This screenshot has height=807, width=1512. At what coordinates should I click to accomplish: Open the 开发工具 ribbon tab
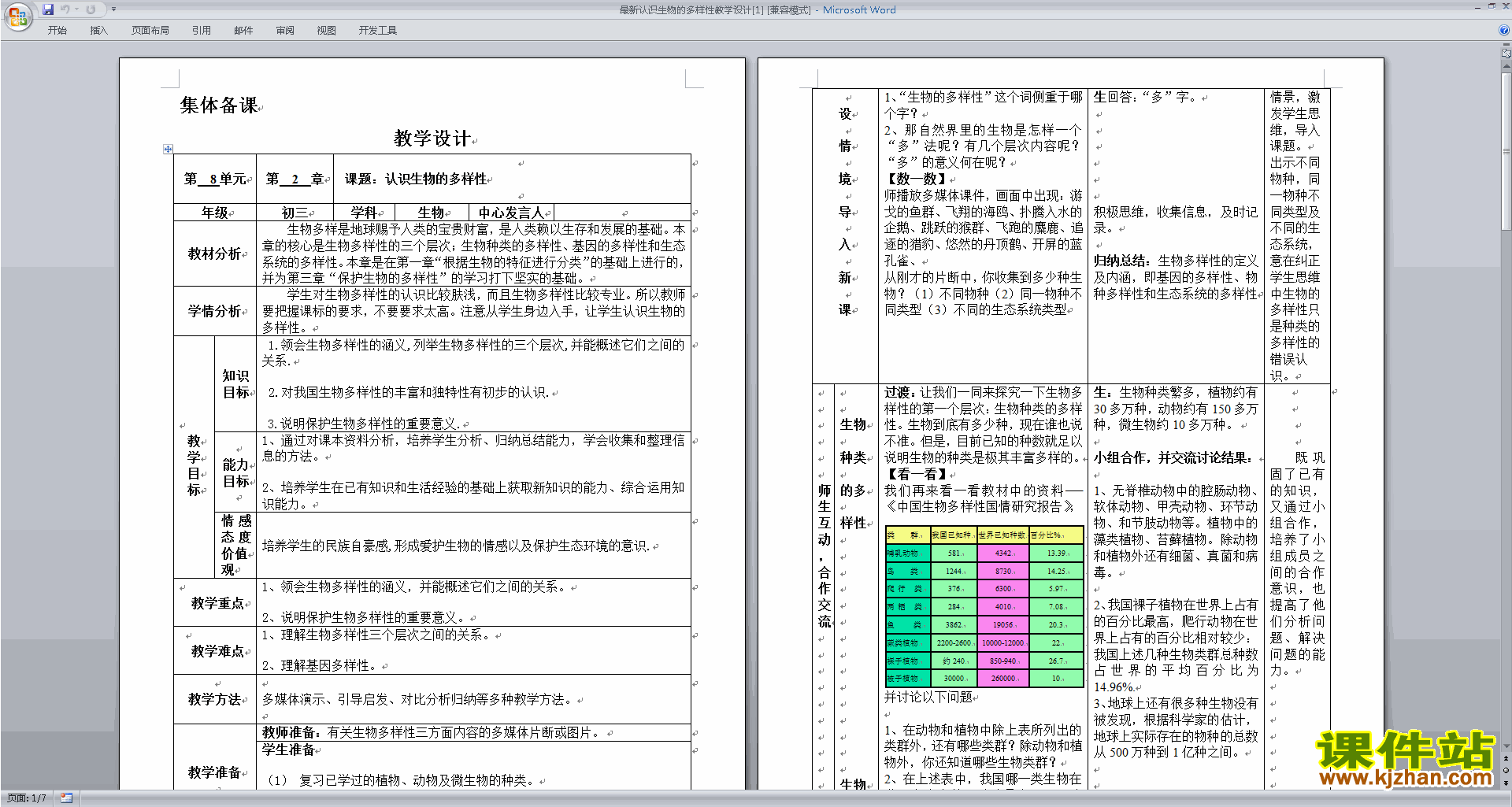[378, 31]
